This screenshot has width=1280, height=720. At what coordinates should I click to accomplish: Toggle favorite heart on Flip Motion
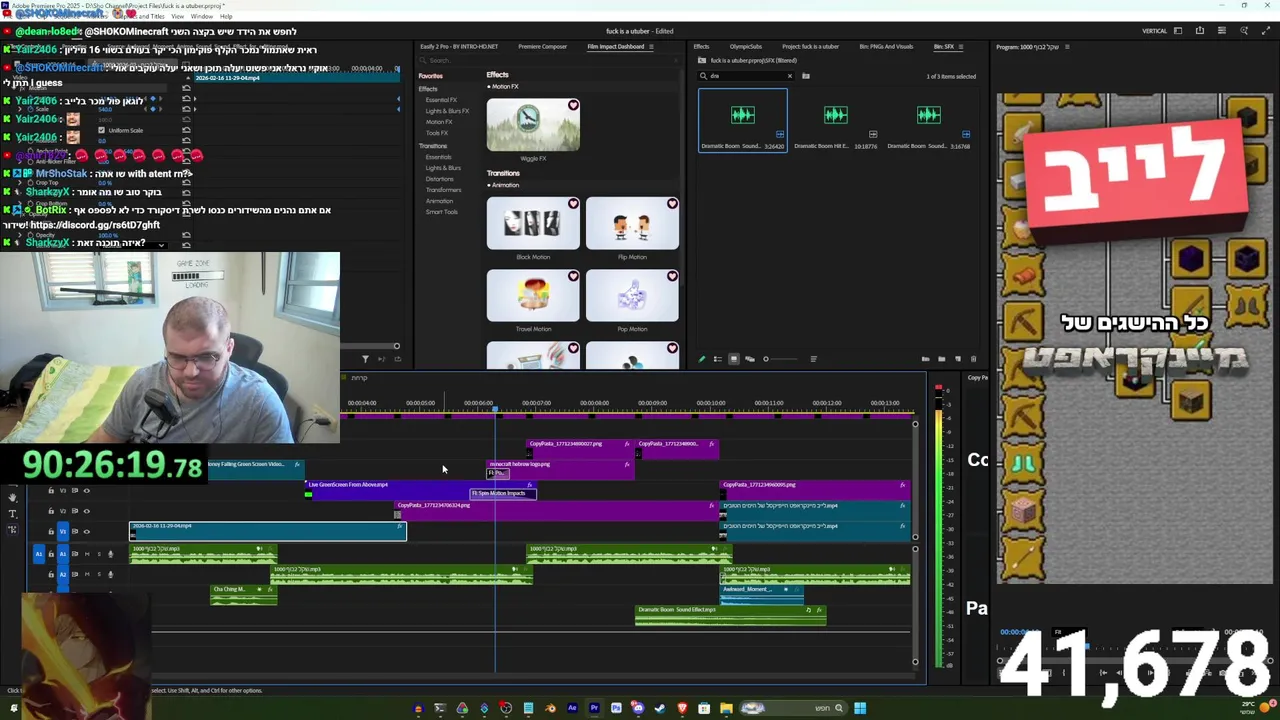672,204
